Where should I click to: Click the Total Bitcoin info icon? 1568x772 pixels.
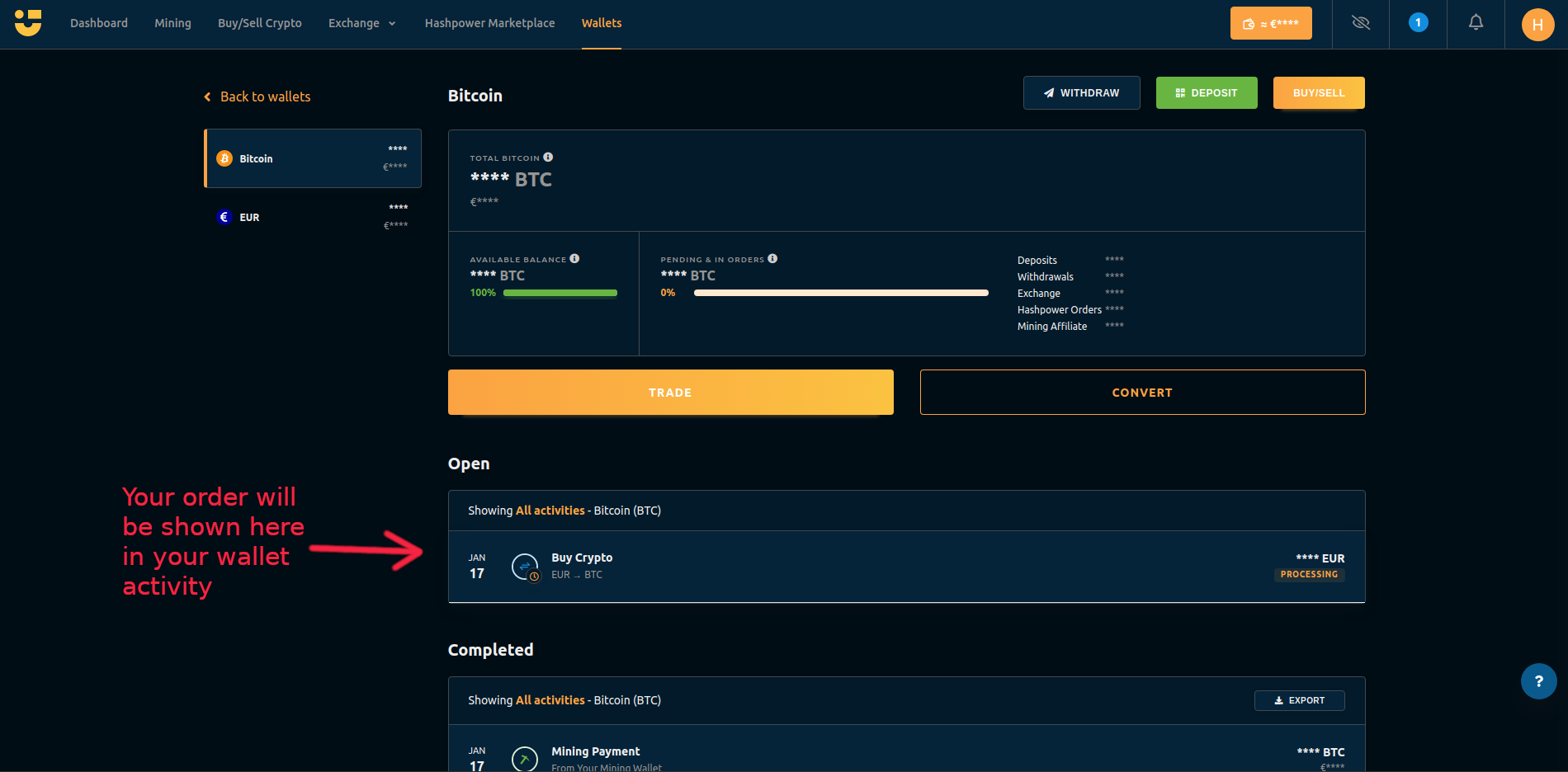pyautogui.click(x=547, y=157)
